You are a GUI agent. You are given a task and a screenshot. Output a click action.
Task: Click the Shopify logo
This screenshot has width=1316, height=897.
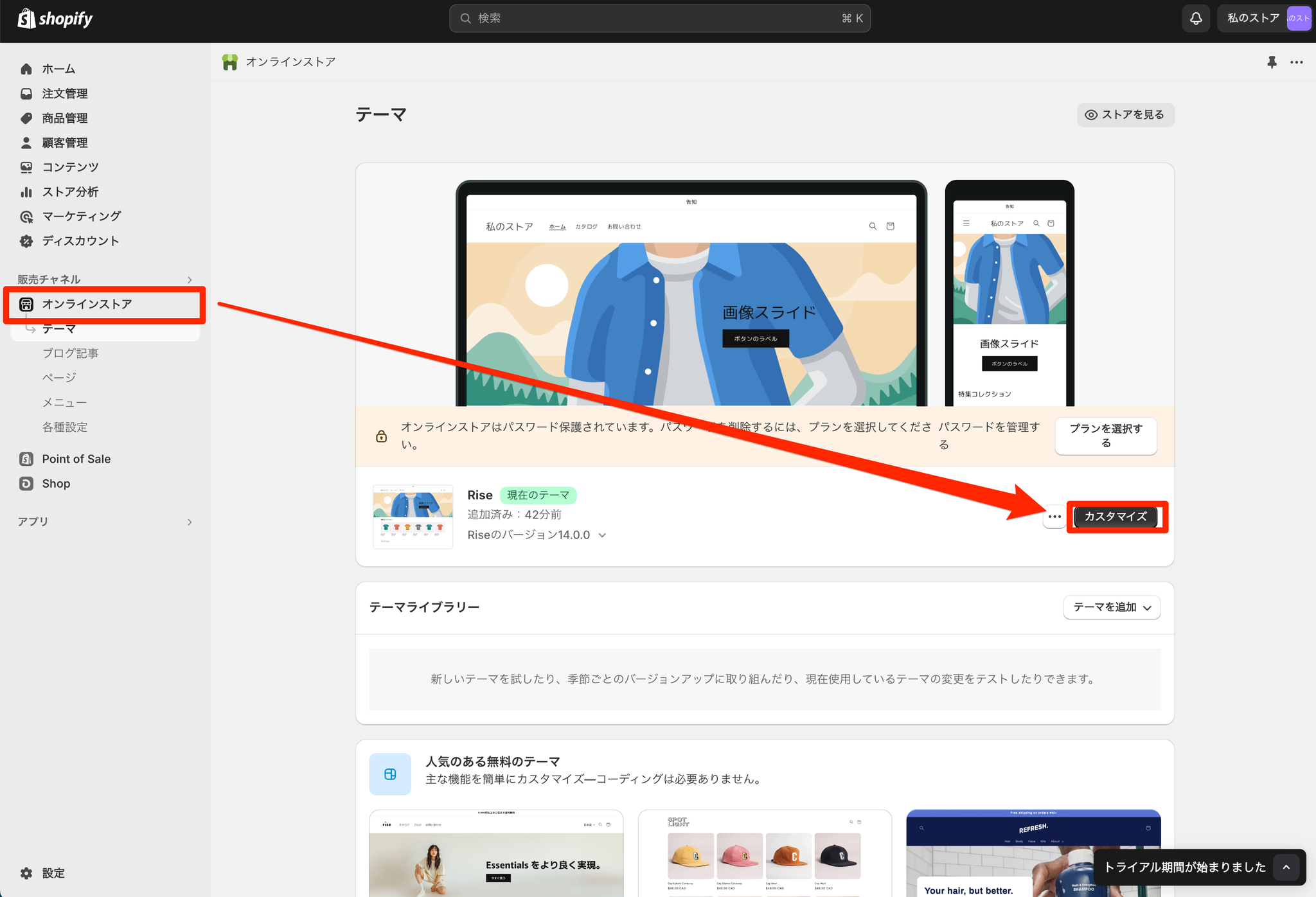(x=55, y=19)
